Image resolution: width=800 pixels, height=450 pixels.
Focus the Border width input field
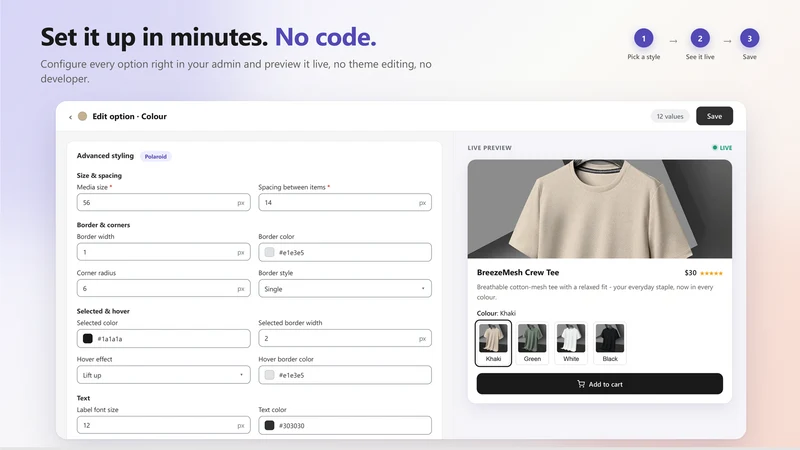click(x=163, y=252)
